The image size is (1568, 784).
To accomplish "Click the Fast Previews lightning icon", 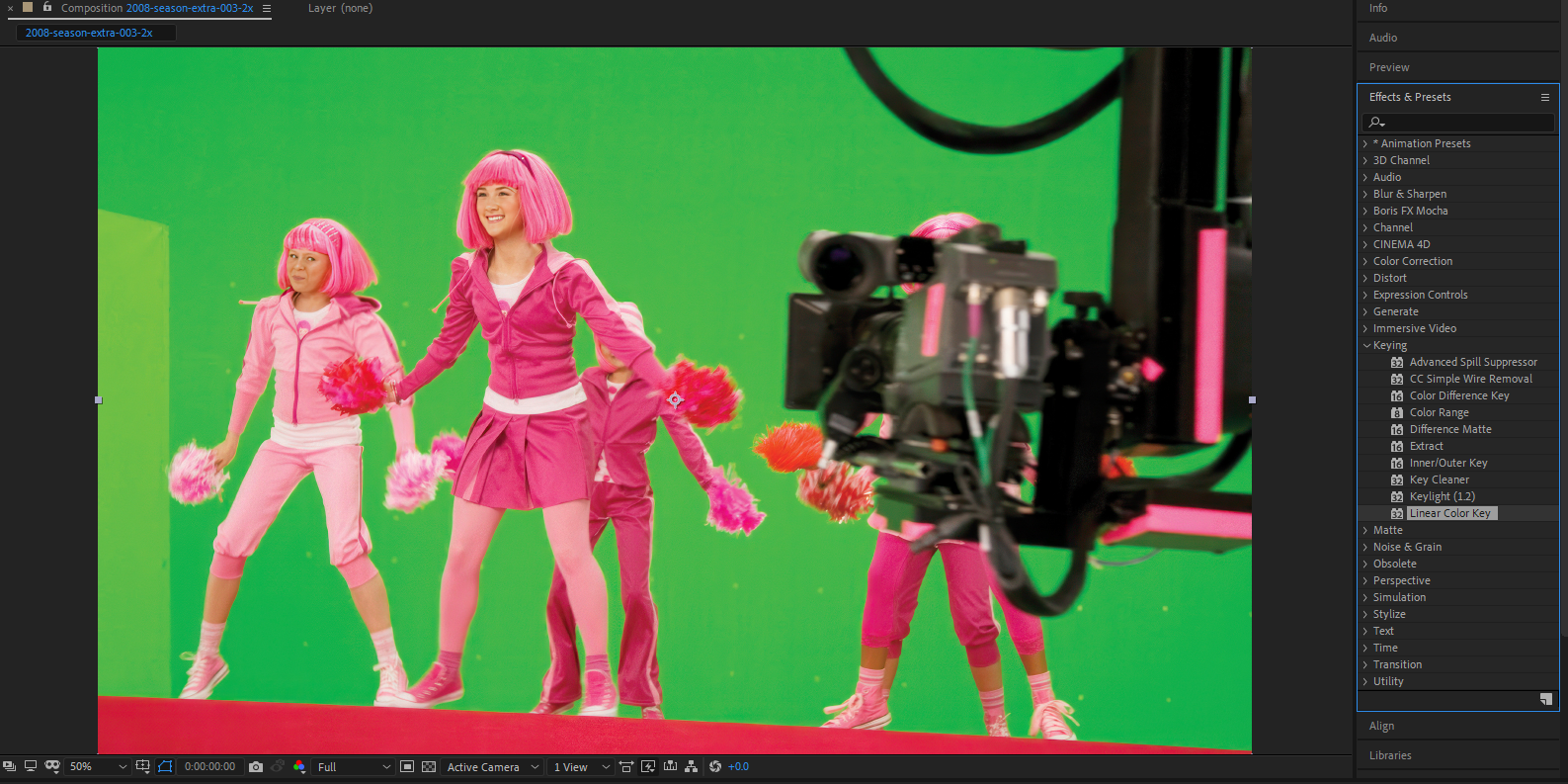I will pos(648,767).
